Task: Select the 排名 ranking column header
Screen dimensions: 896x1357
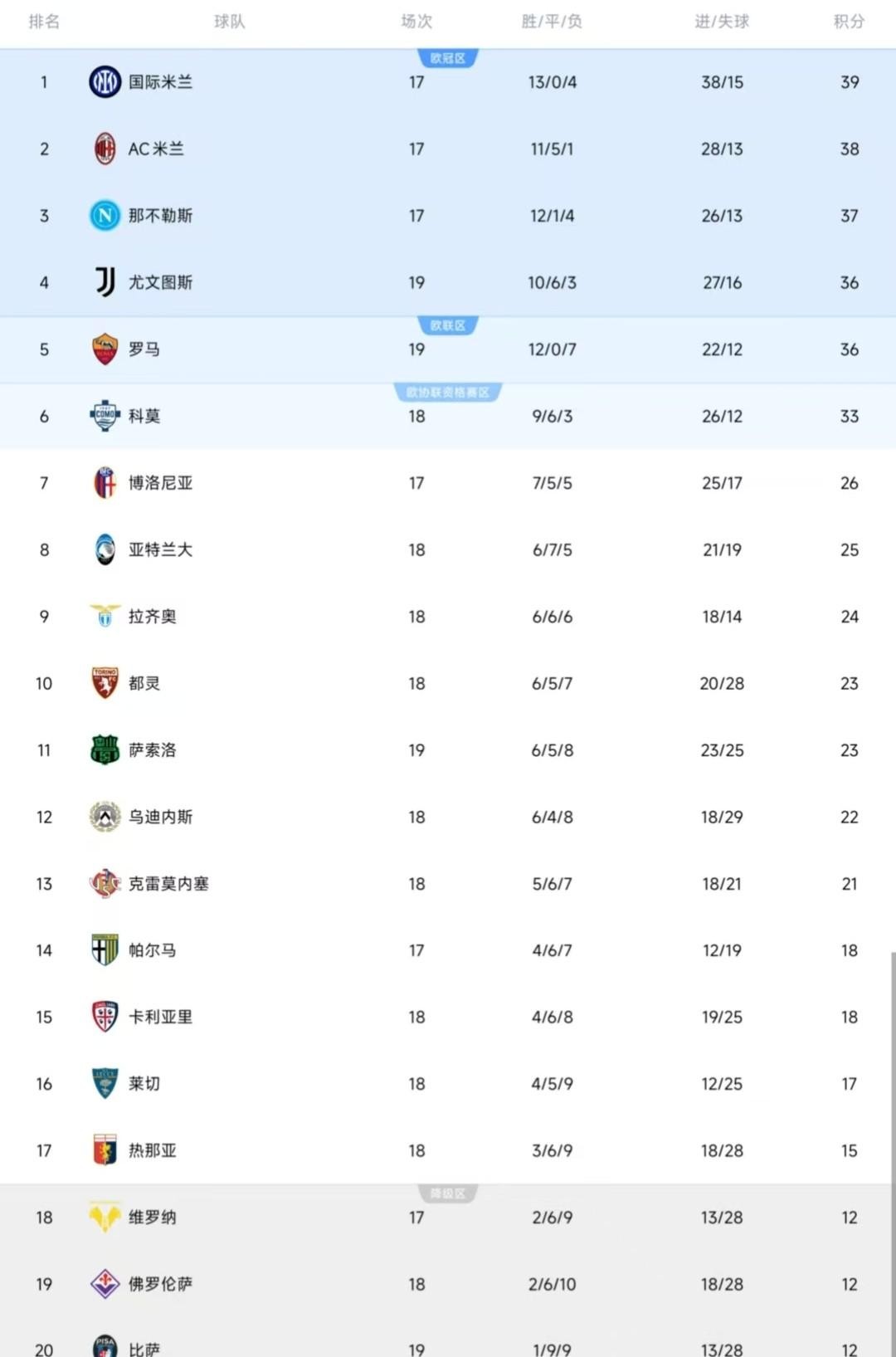Action: [x=44, y=22]
